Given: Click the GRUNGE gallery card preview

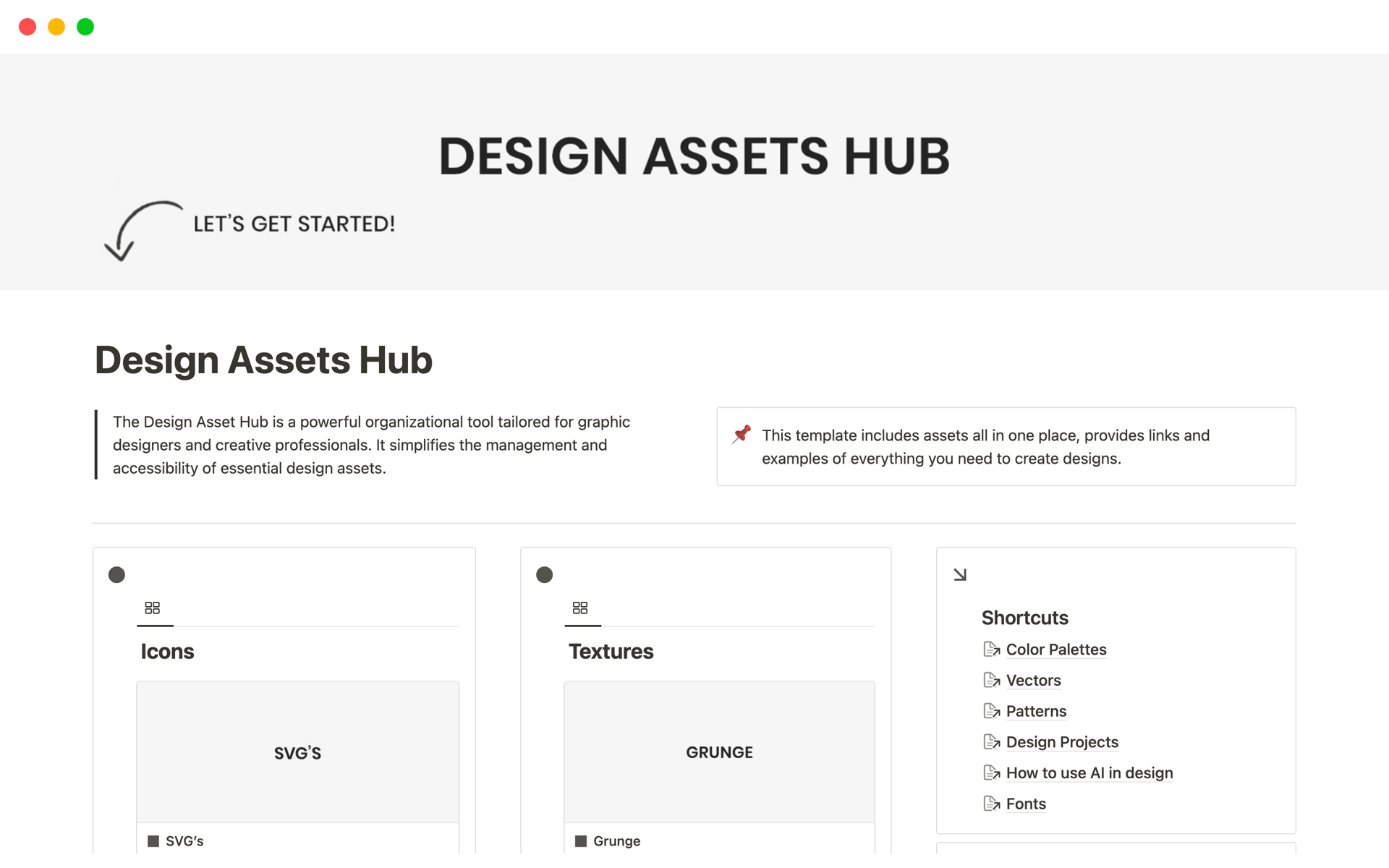Looking at the screenshot, I should (719, 752).
